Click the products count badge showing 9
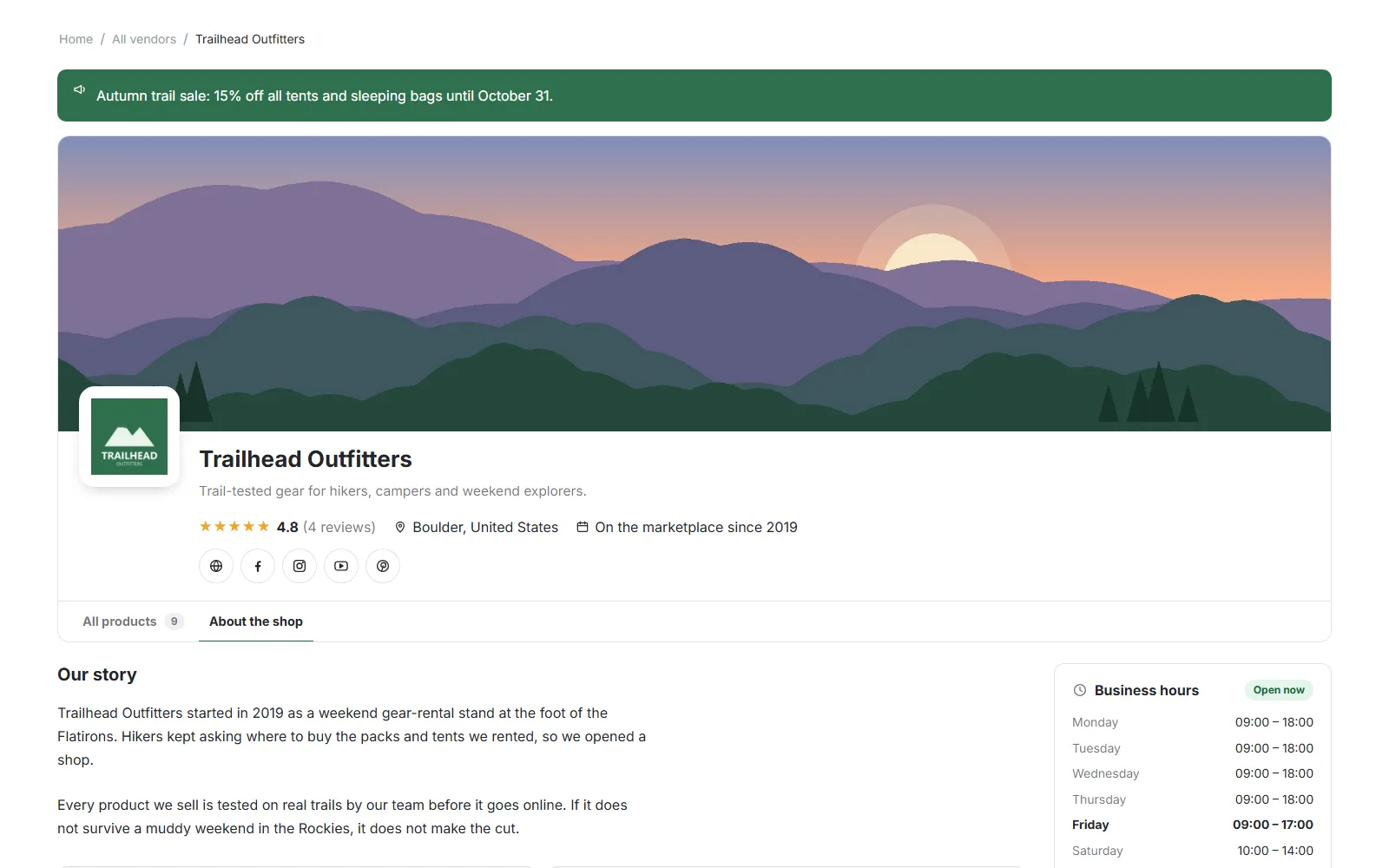The height and width of the screenshot is (868, 1389). point(174,621)
